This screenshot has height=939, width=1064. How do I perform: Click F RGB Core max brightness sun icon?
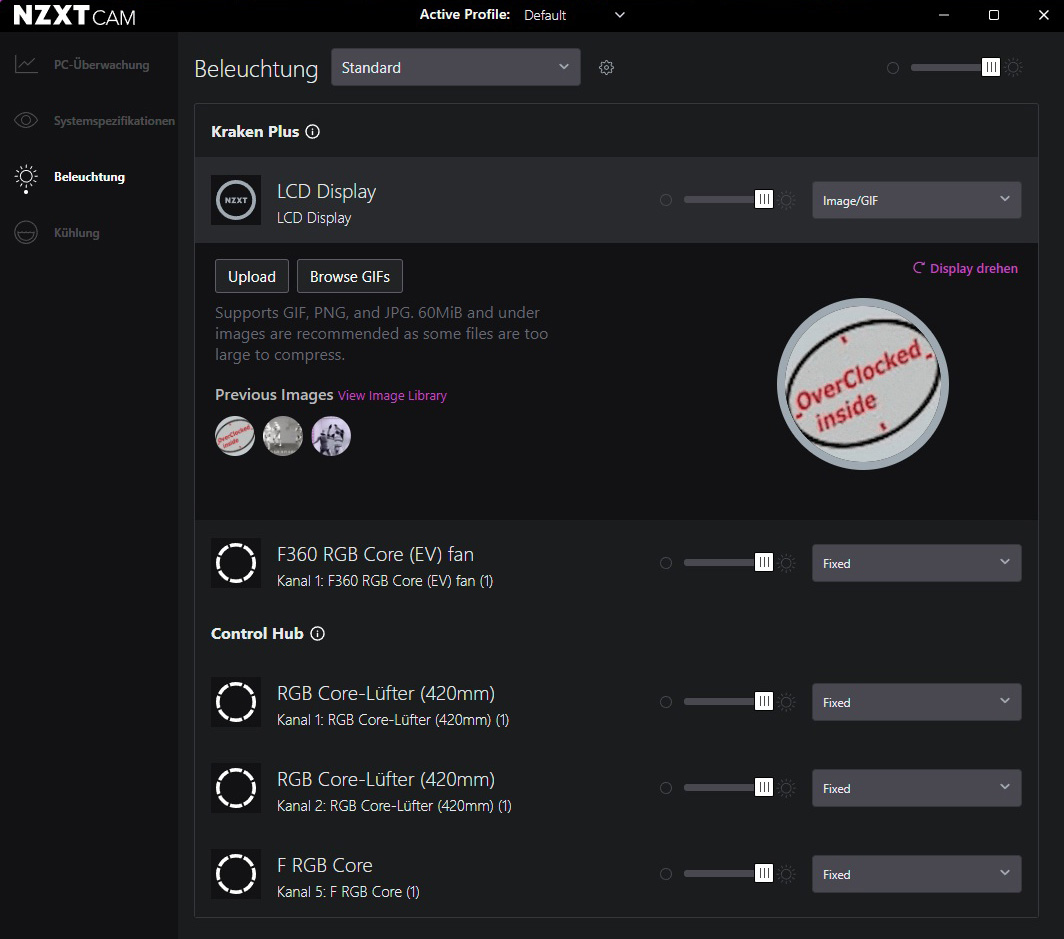[787, 874]
